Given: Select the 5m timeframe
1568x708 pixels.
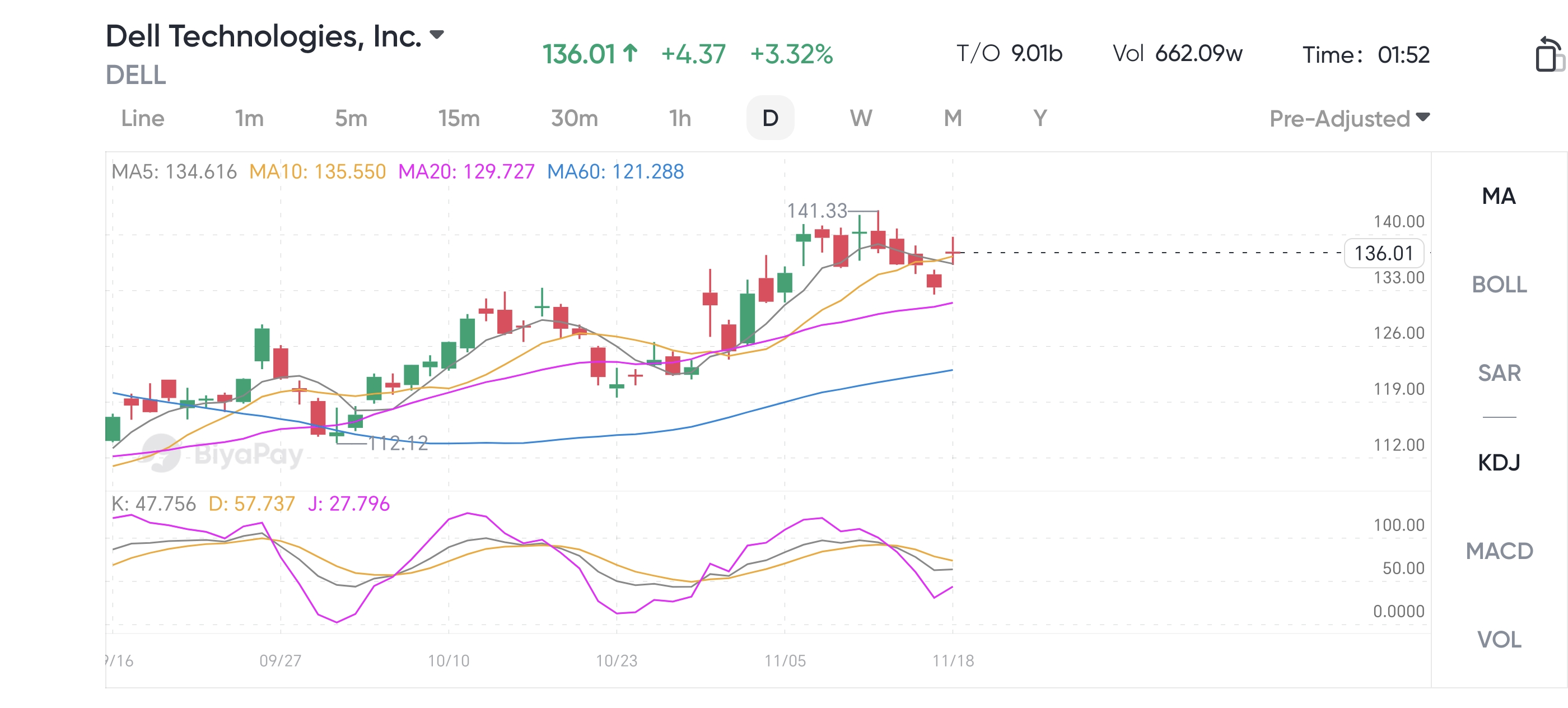Looking at the screenshot, I should [x=351, y=118].
